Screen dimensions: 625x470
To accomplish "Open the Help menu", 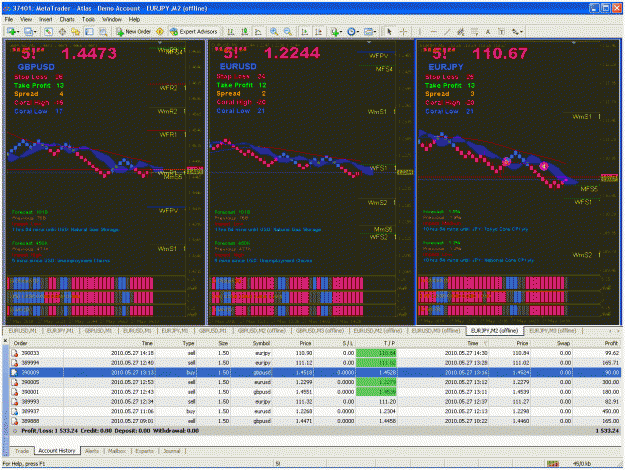I will pyautogui.click(x=134, y=19).
